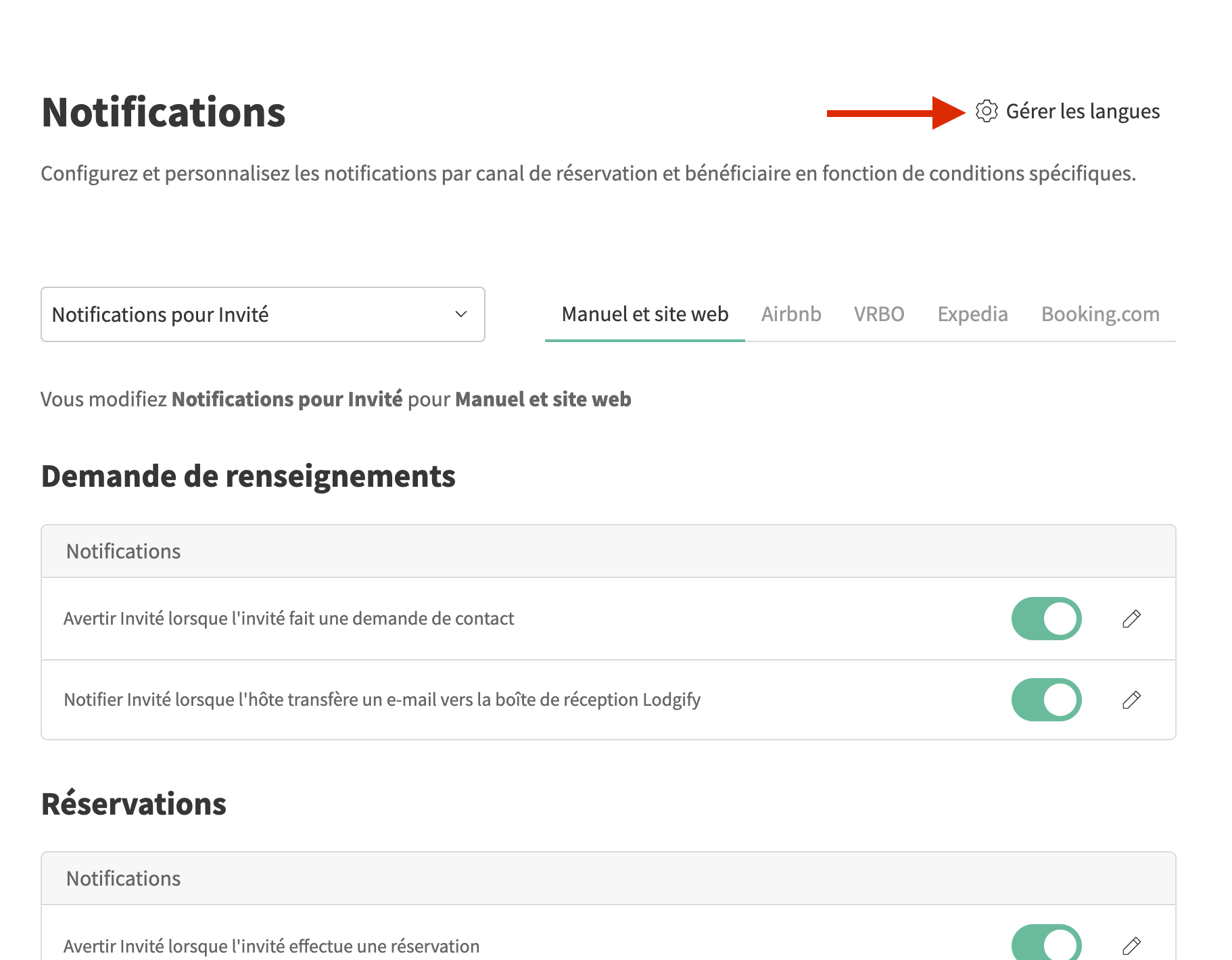Edit the Lodgify inbox transfer notification with pencil
The height and width of the screenshot is (960, 1232).
pyautogui.click(x=1131, y=700)
